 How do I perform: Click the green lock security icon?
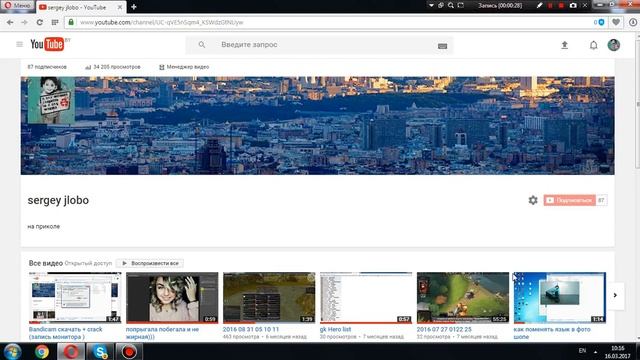tap(71, 22)
